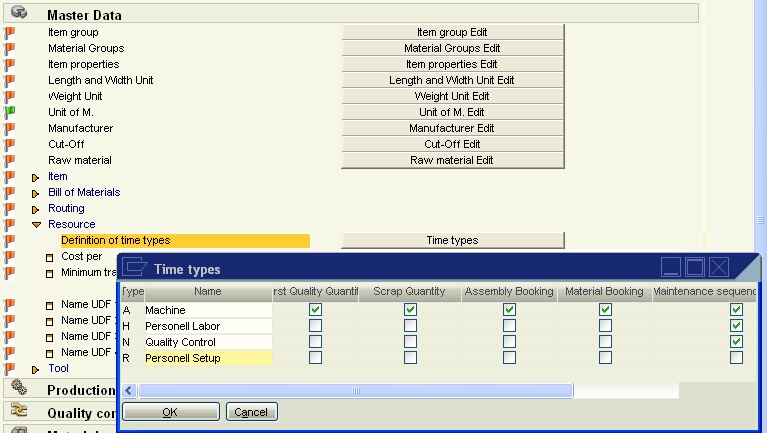
Task: Check Material Booking for Personell Setup row
Action: pyautogui.click(x=605, y=358)
